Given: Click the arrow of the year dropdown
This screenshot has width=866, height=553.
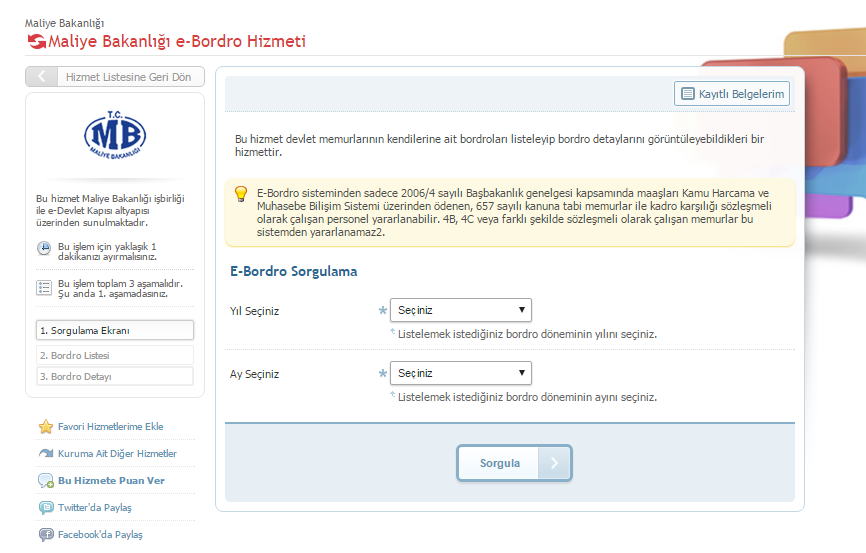Looking at the screenshot, I should coord(521,310).
